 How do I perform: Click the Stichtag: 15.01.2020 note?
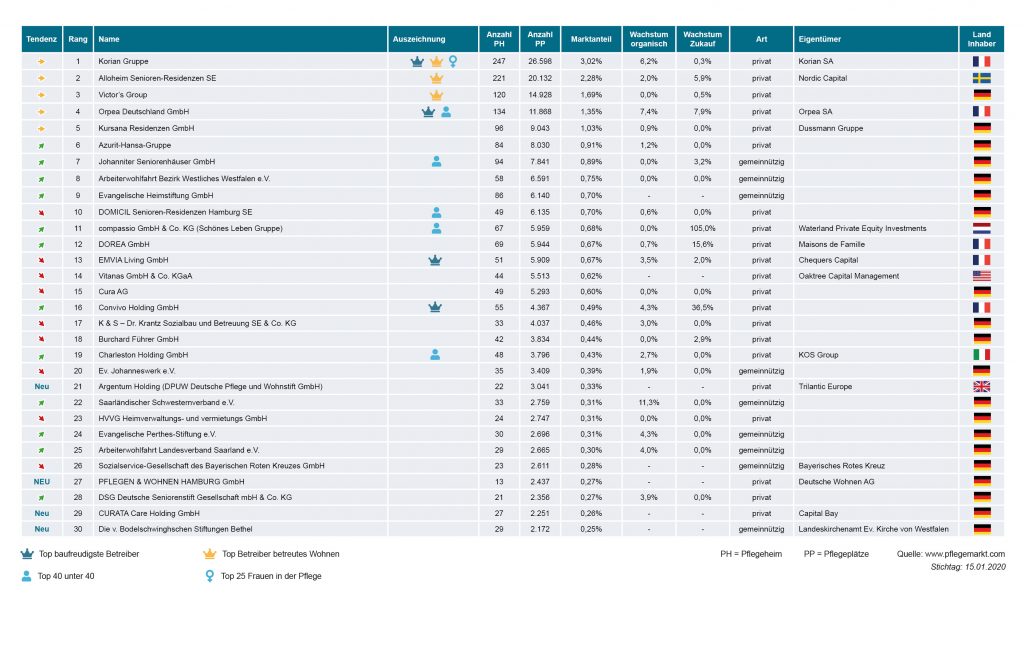click(x=968, y=567)
